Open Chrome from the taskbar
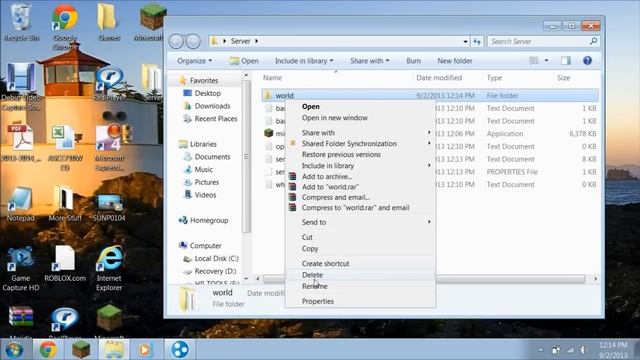 48,350
